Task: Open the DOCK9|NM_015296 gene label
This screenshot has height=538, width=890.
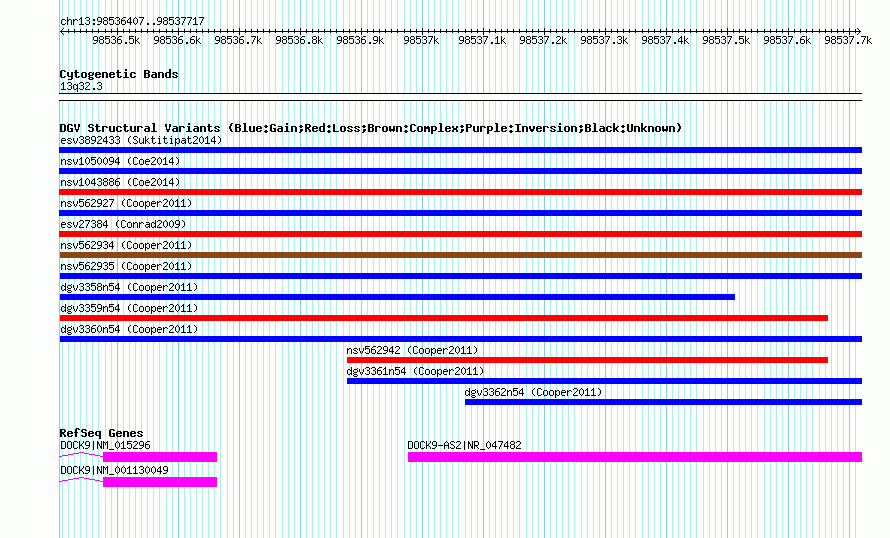Action: (x=105, y=445)
